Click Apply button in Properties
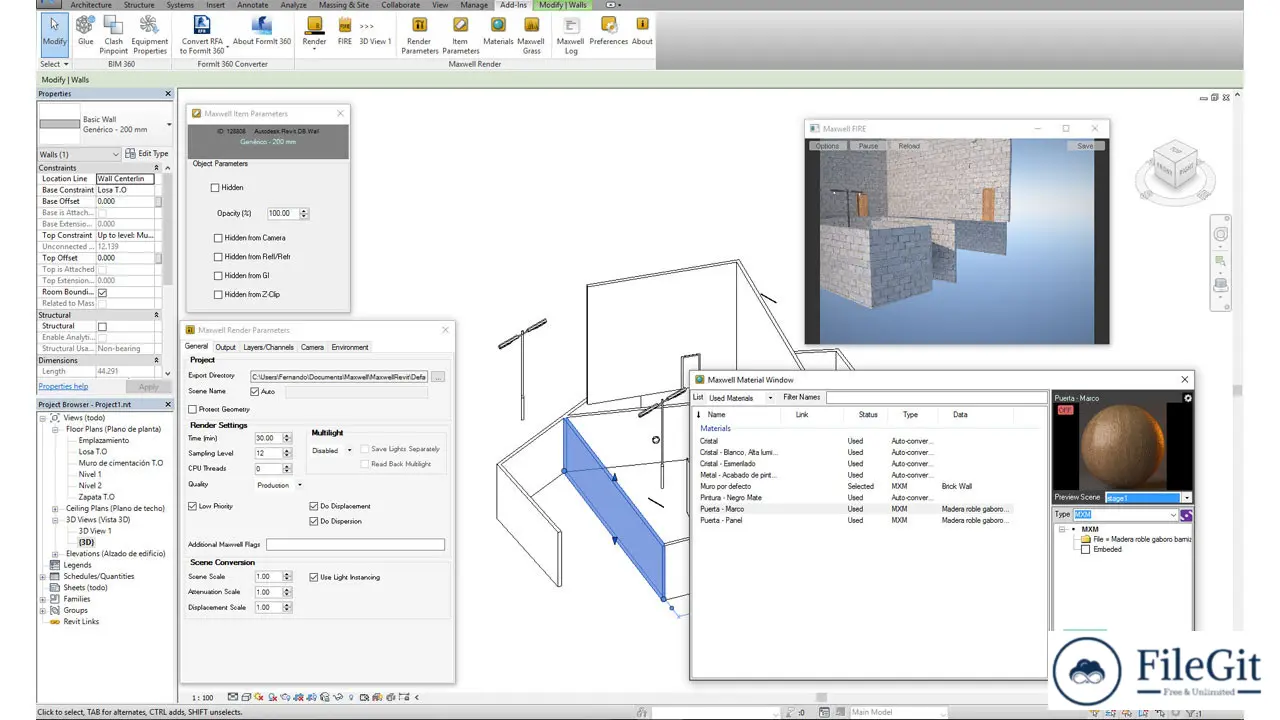Screen dimensions: 1280x720 (148, 386)
